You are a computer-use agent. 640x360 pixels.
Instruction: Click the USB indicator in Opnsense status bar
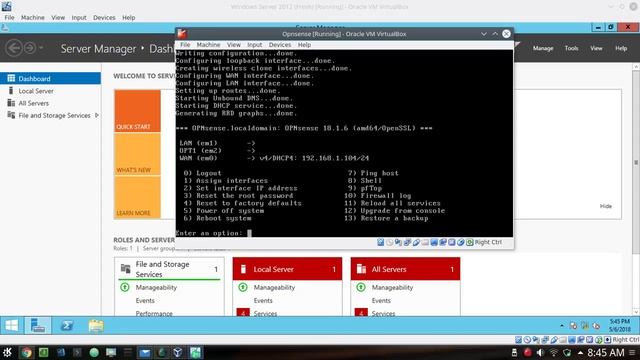tap(416, 242)
